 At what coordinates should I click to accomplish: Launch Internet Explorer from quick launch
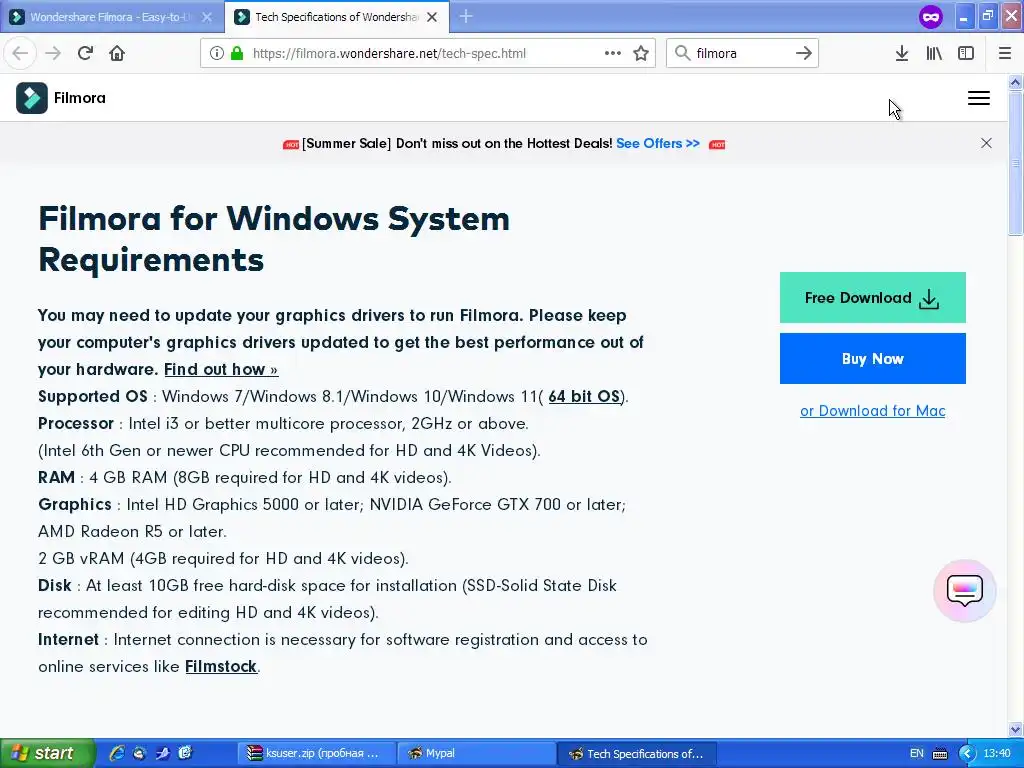pos(117,754)
